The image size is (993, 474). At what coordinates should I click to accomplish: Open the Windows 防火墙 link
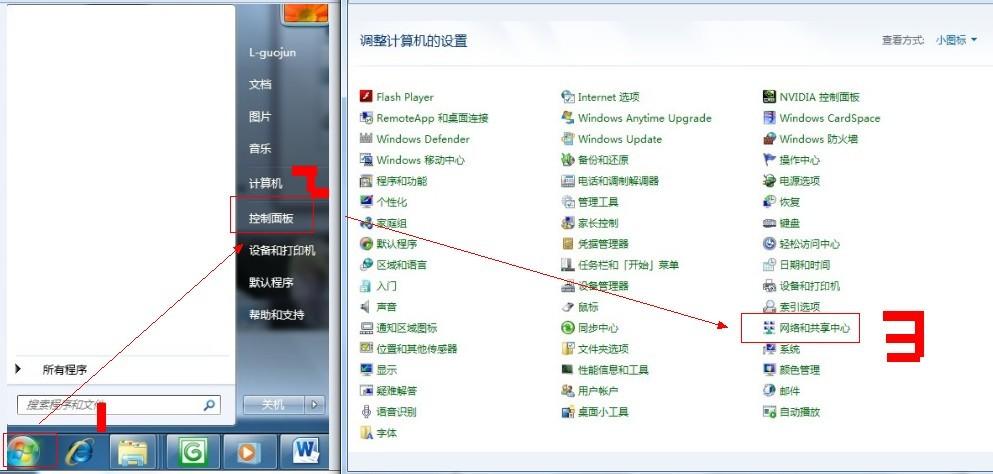818,139
